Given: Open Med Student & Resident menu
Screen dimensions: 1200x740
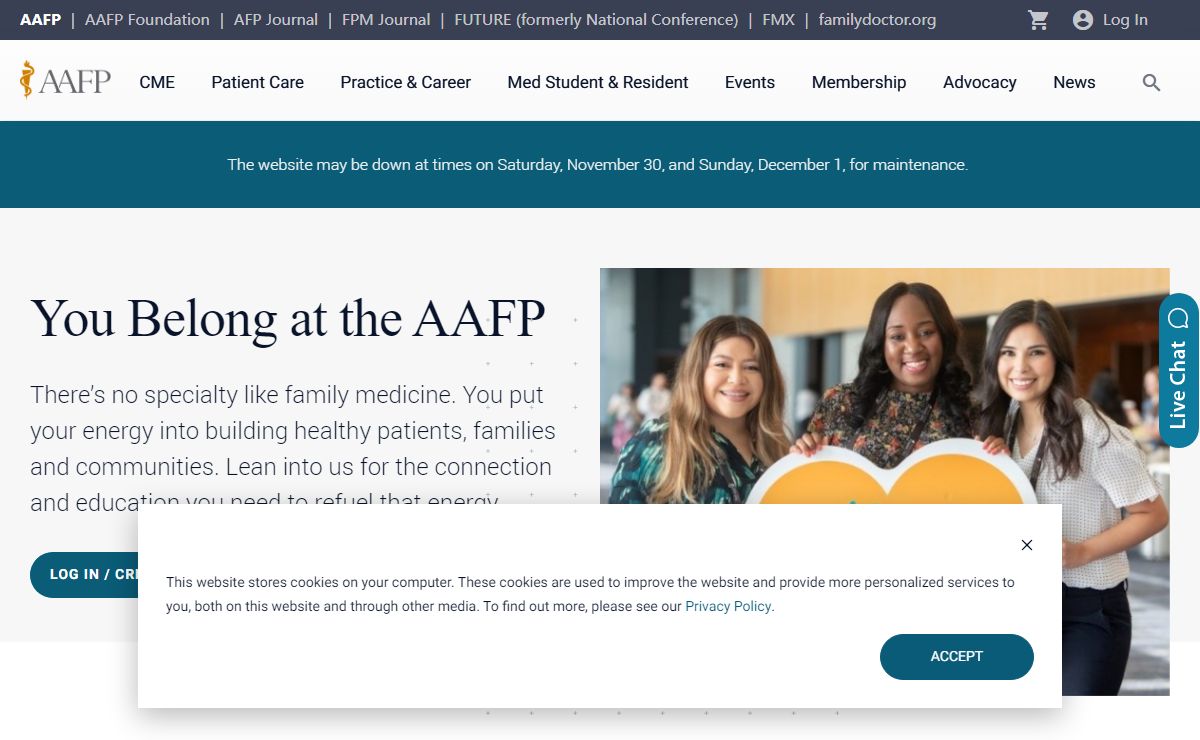Looking at the screenshot, I should pyautogui.click(x=598, y=82).
